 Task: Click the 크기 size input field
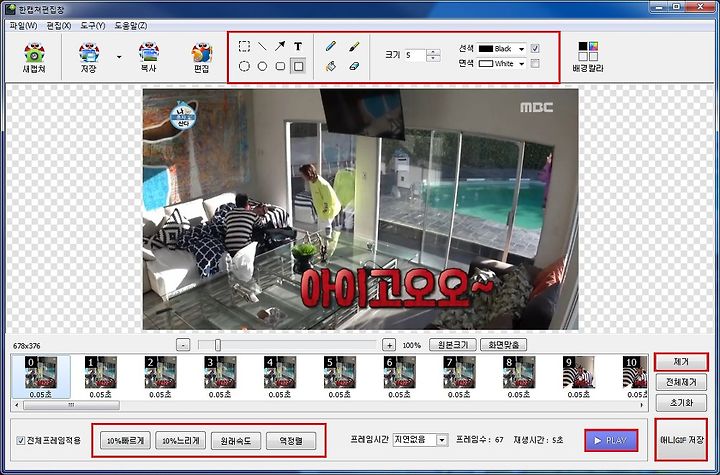415,55
